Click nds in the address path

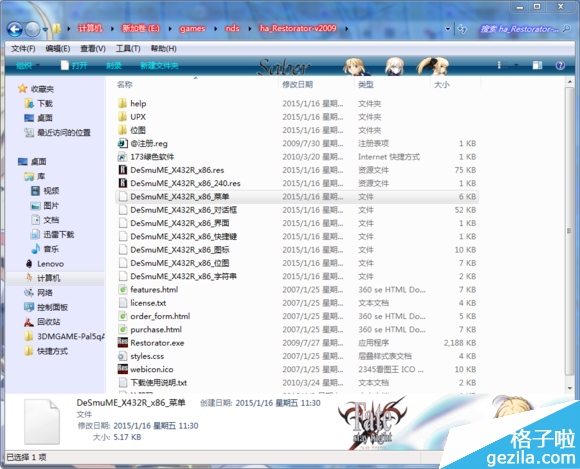[x=232, y=28]
